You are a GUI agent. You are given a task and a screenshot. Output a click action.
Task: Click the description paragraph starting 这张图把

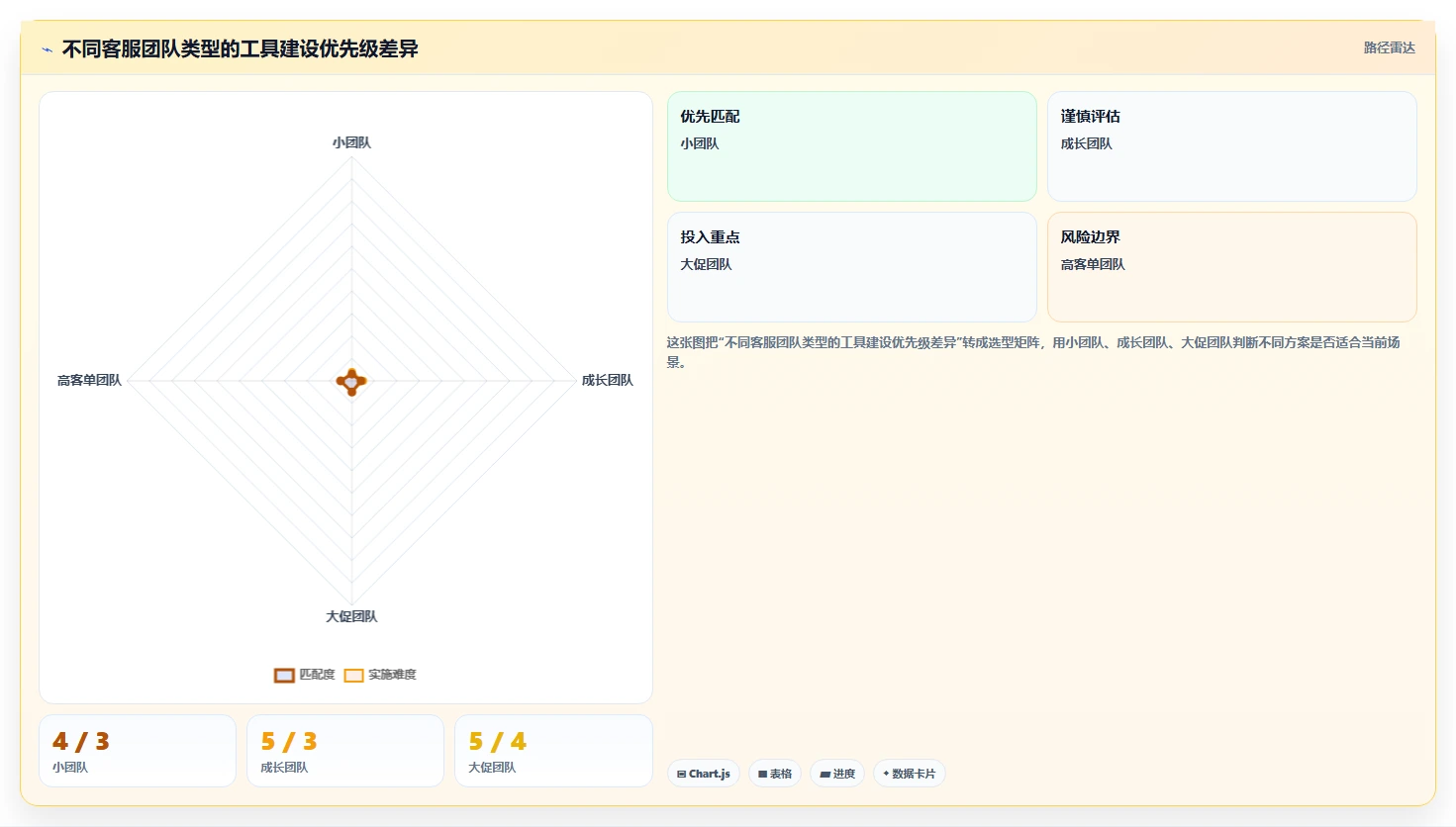(1033, 352)
